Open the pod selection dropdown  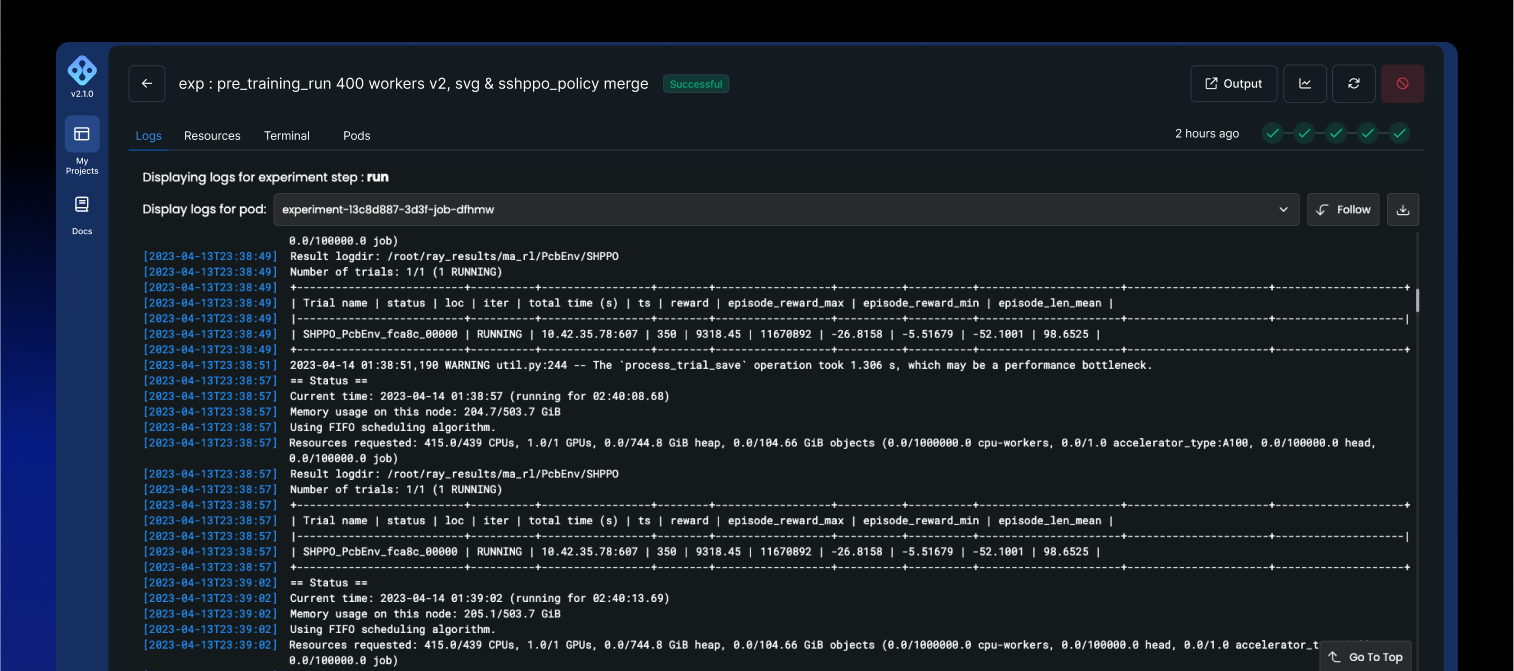tap(786, 210)
